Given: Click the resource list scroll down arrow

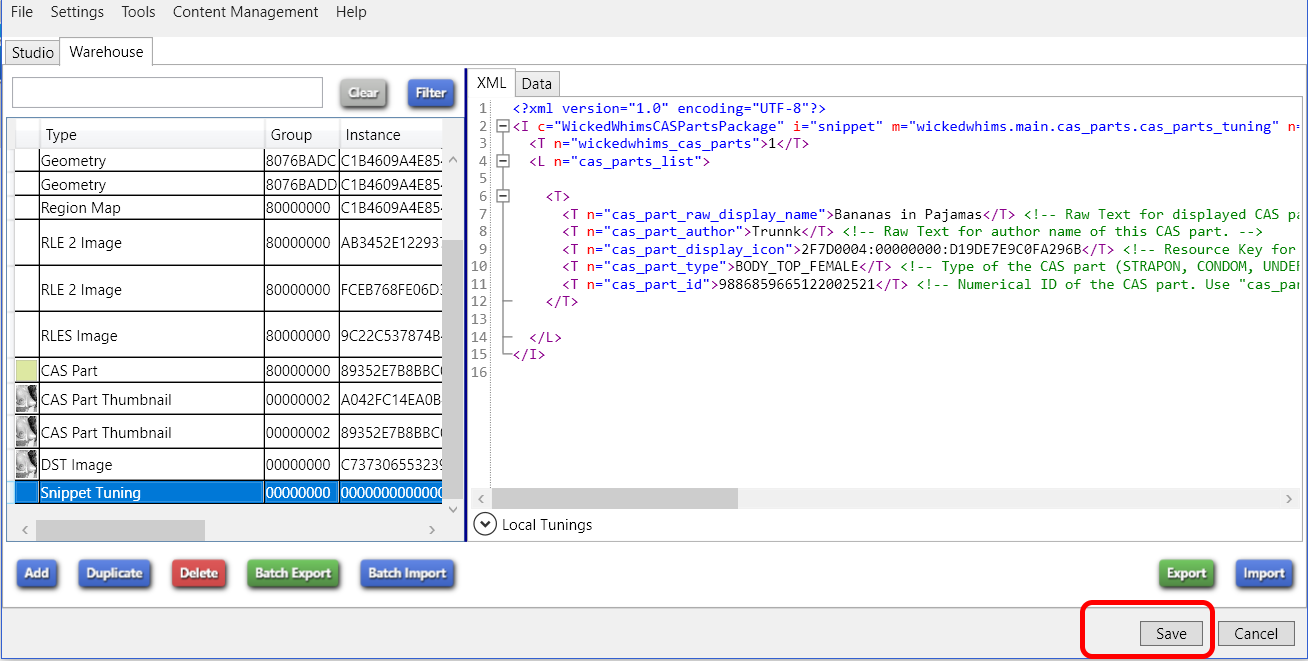Looking at the screenshot, I should click(x=454, y=509).
